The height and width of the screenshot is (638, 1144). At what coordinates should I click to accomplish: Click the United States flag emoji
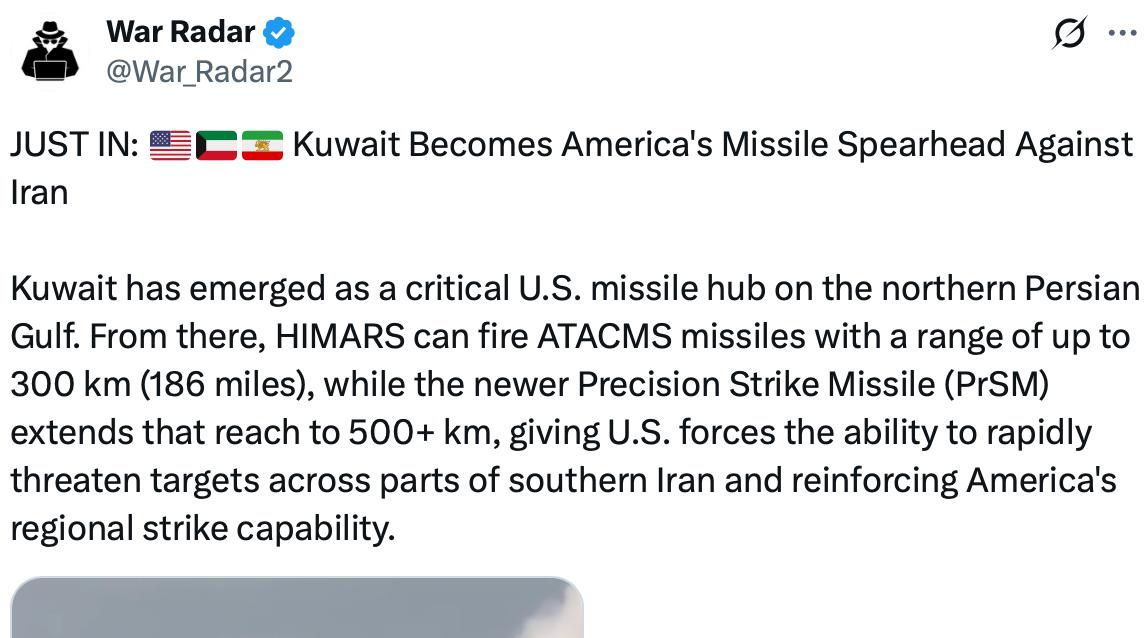170,145
